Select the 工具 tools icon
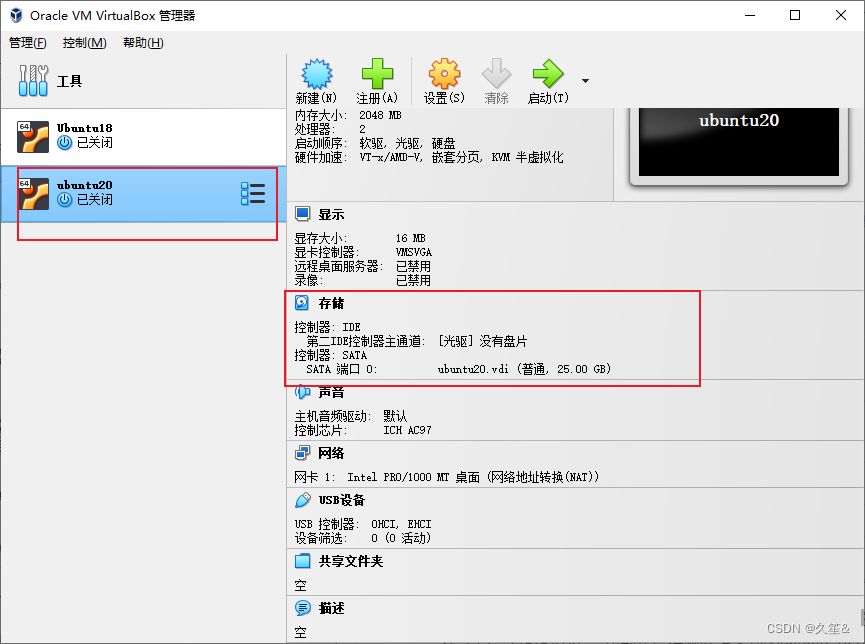 [33, 81]
